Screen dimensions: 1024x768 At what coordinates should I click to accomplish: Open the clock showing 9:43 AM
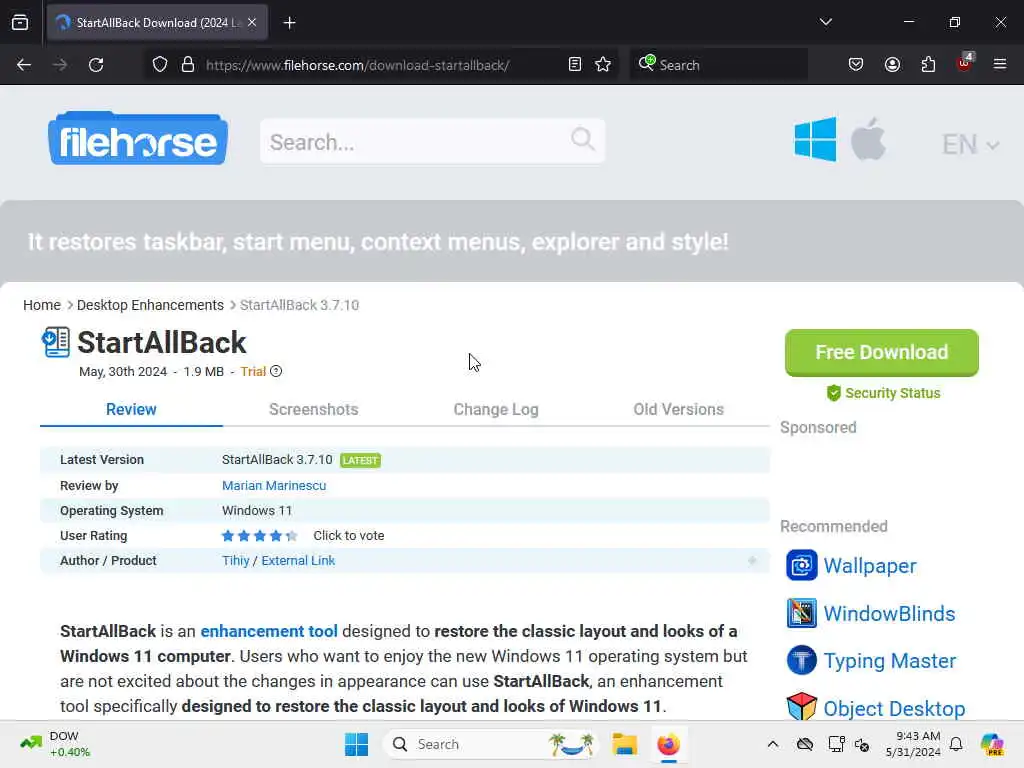click(x=912, y=744)
